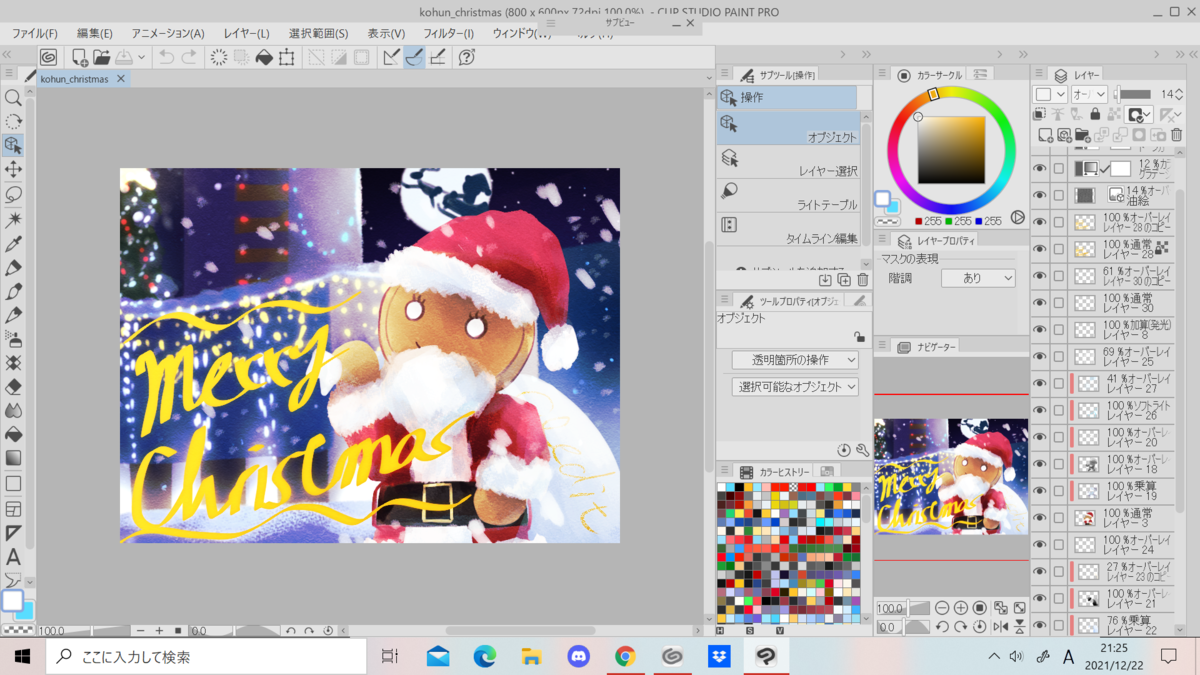Open Layer palette menu icon
The width and height of the screenshot is (1200, 675).
(x=1041, y=75)
